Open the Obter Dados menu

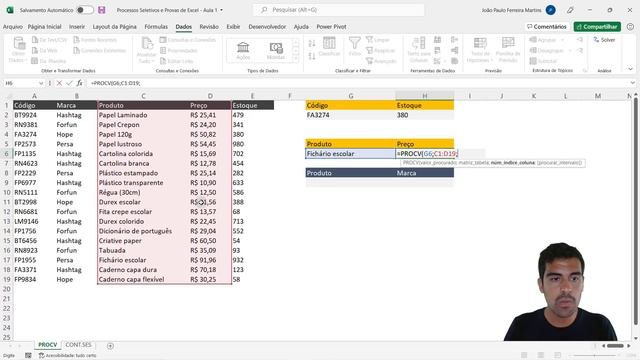pyautogui.click(x=18, y=49)
